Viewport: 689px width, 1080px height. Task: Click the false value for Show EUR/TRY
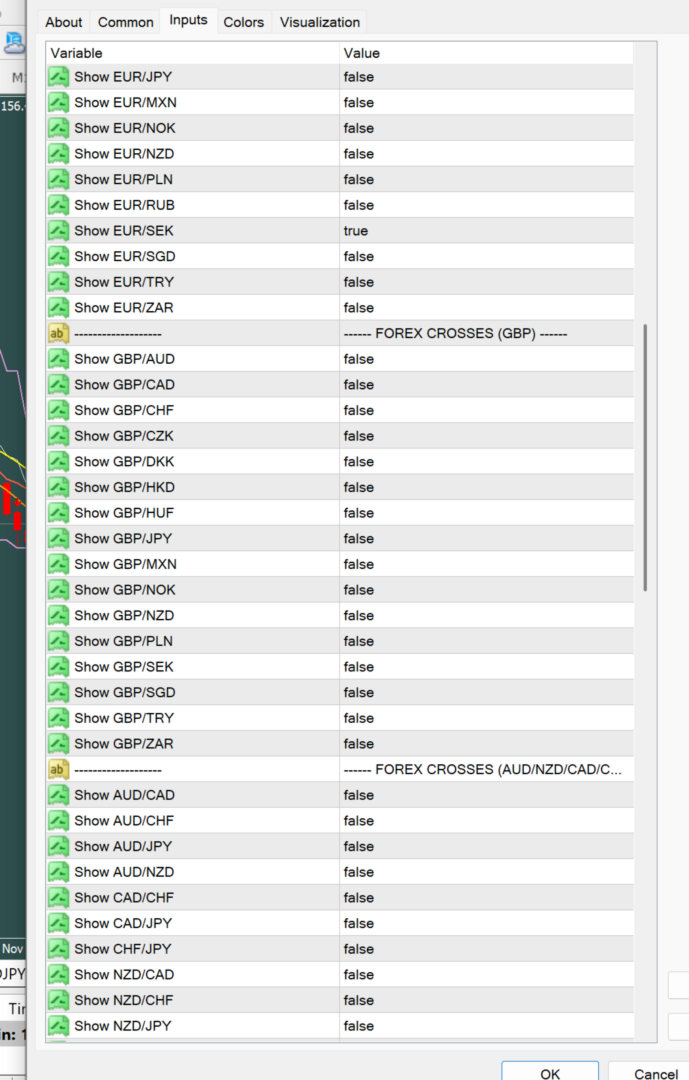click(359, 282)
